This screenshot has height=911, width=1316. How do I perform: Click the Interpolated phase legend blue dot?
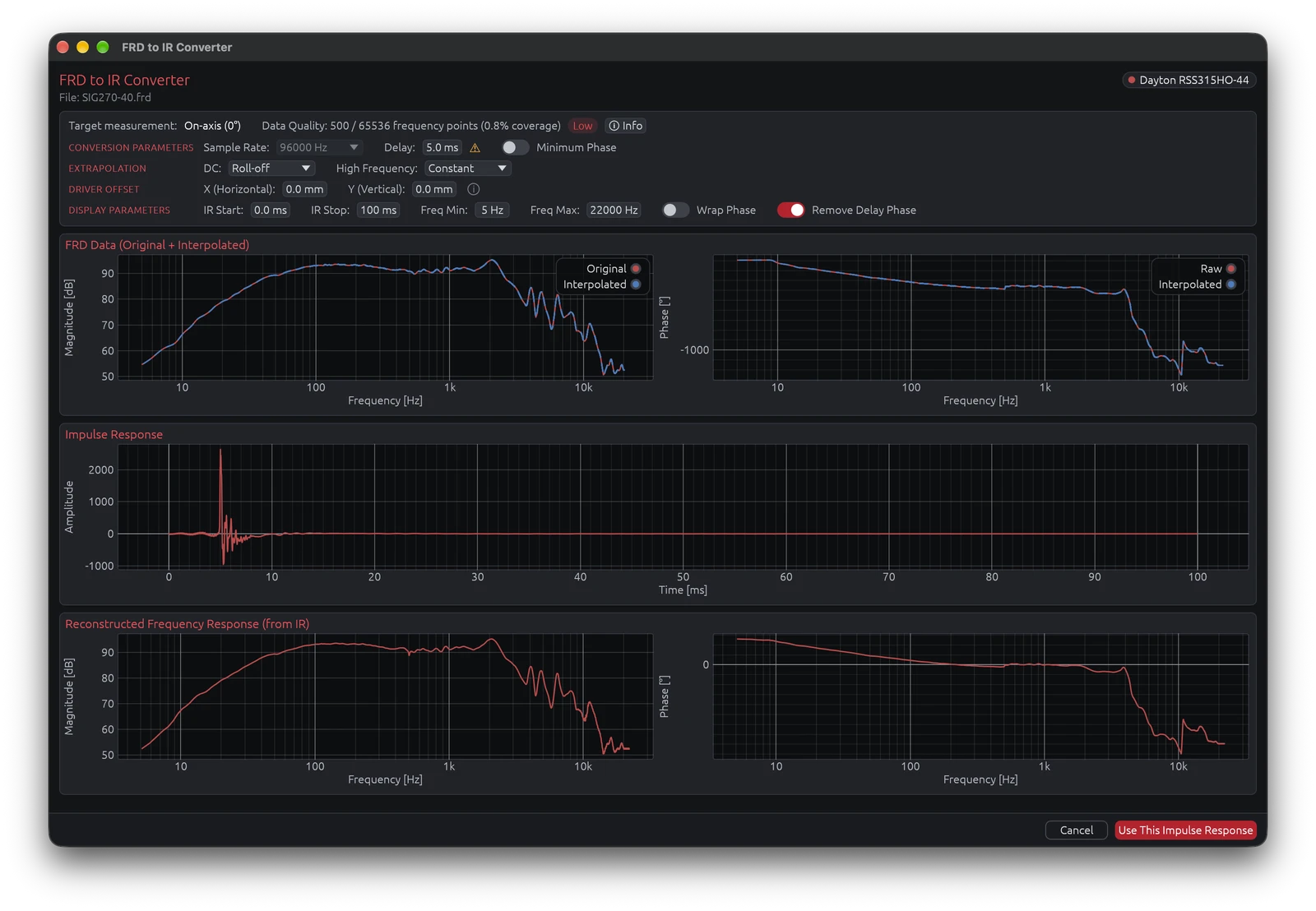[x=1230, y=284]
